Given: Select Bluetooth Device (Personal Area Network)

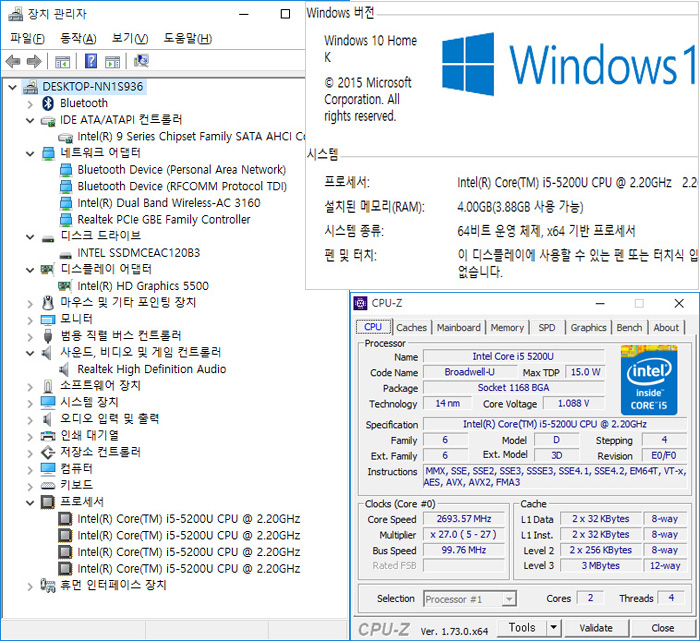Looking at the screenshot, I should point(182,170).
